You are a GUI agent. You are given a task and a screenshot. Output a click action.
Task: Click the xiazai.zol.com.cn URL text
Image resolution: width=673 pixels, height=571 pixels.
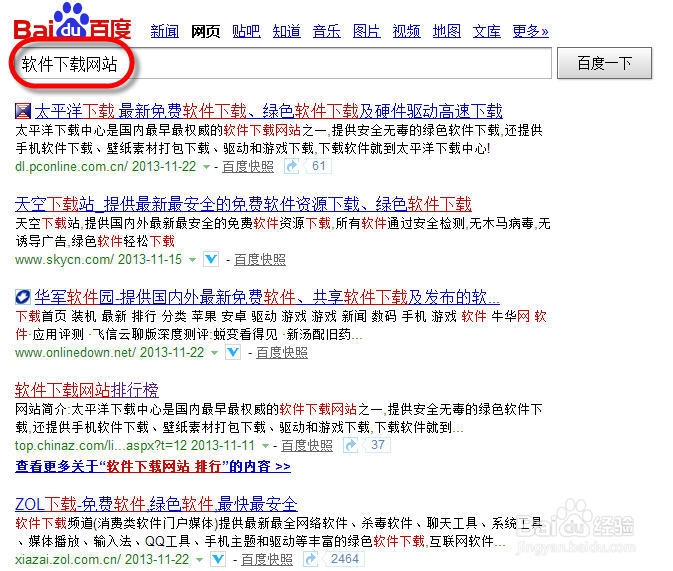(x=68, y=559)
